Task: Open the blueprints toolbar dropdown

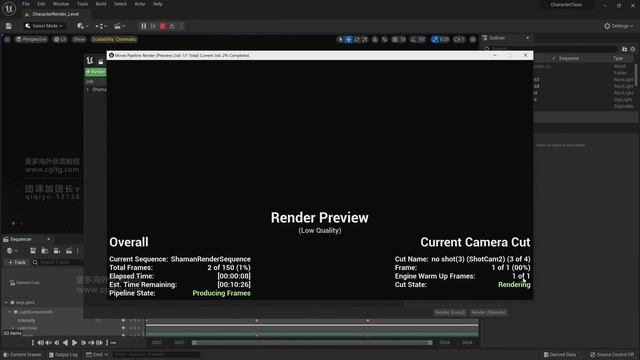Action: coord(101,26)
